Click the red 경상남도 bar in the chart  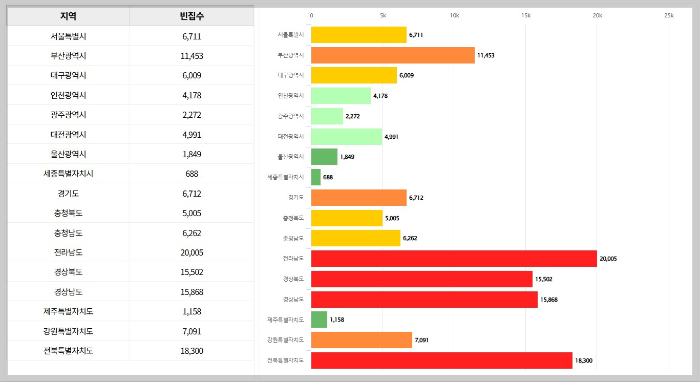(425, 299)
